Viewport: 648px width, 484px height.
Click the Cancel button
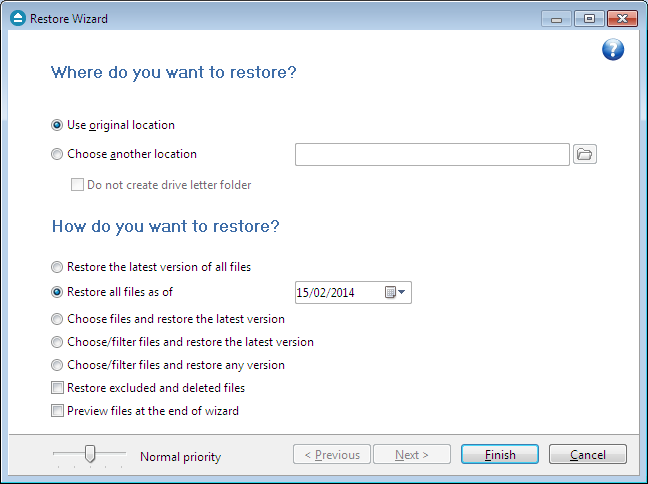point(588,454)
